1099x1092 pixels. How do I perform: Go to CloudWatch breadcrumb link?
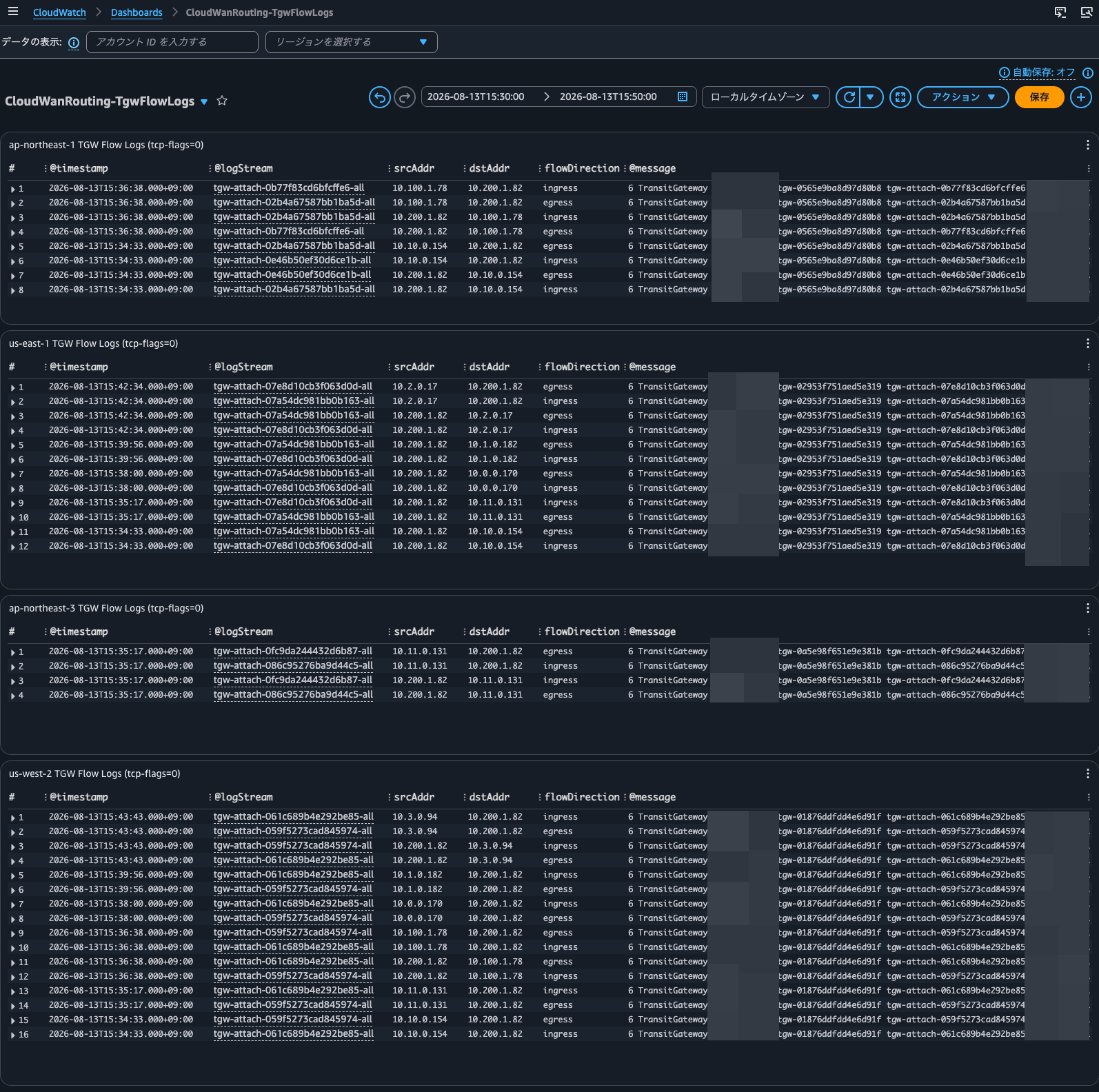[x=59, y=12]
